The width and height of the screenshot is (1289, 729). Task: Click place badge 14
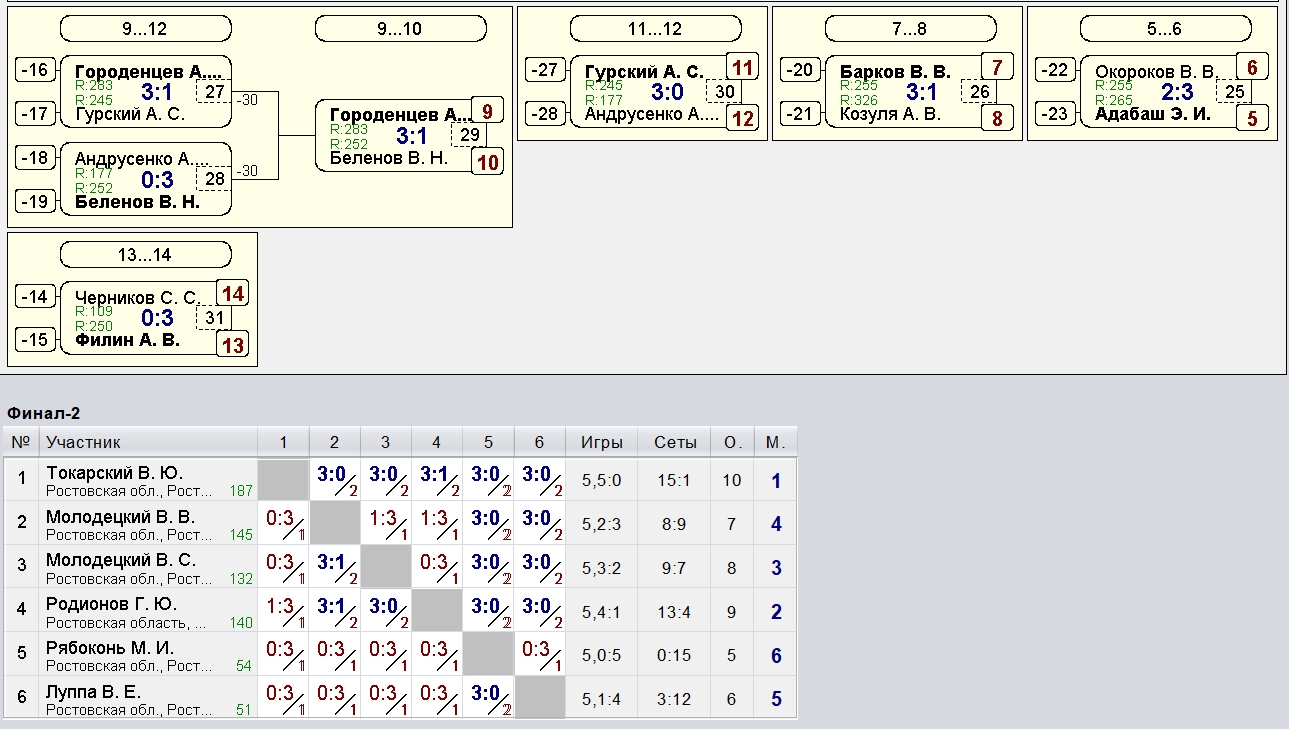point(233,294)
